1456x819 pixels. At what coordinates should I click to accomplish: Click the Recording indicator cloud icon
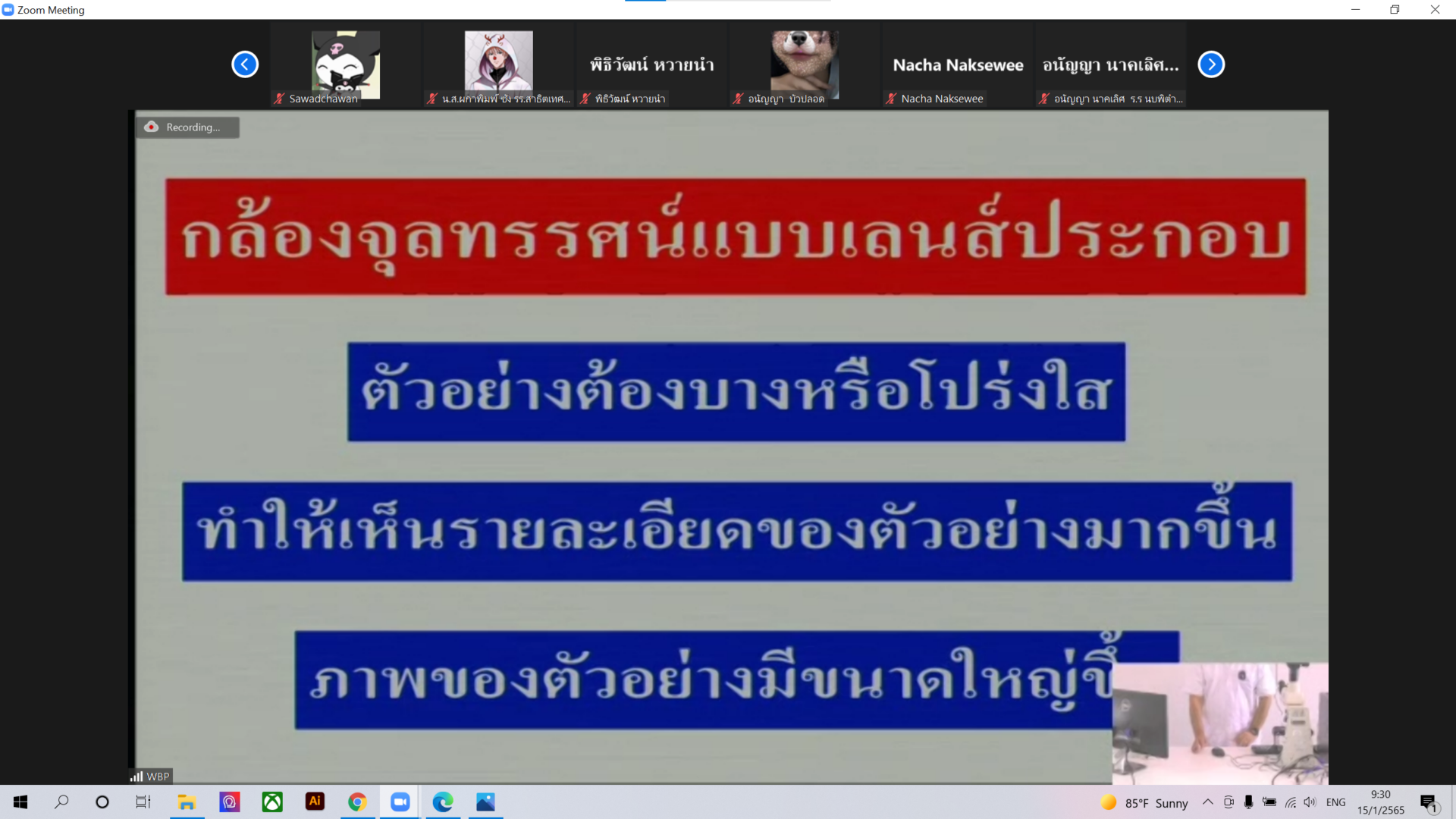(152, 127)
